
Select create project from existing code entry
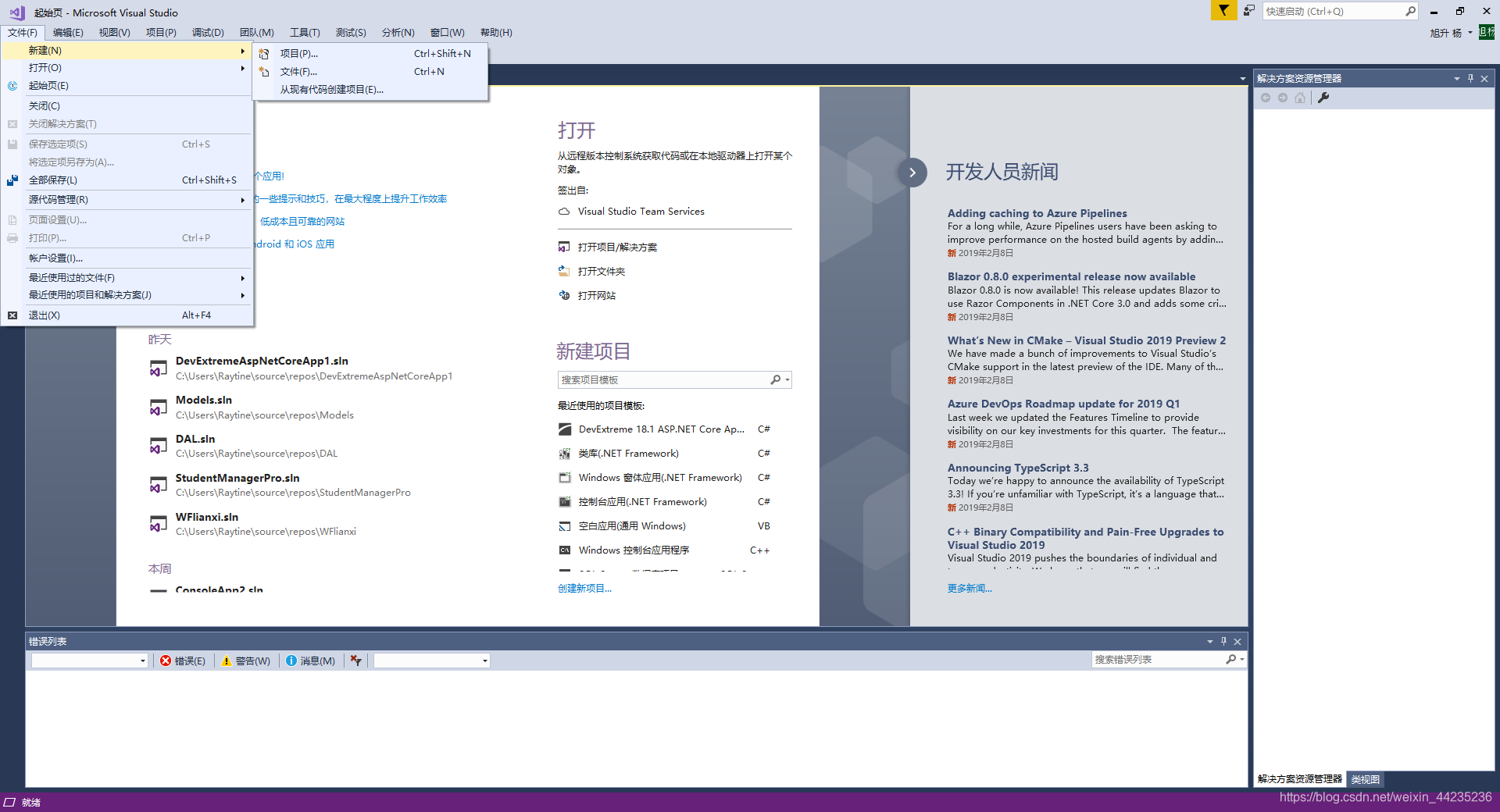point(370,90)
